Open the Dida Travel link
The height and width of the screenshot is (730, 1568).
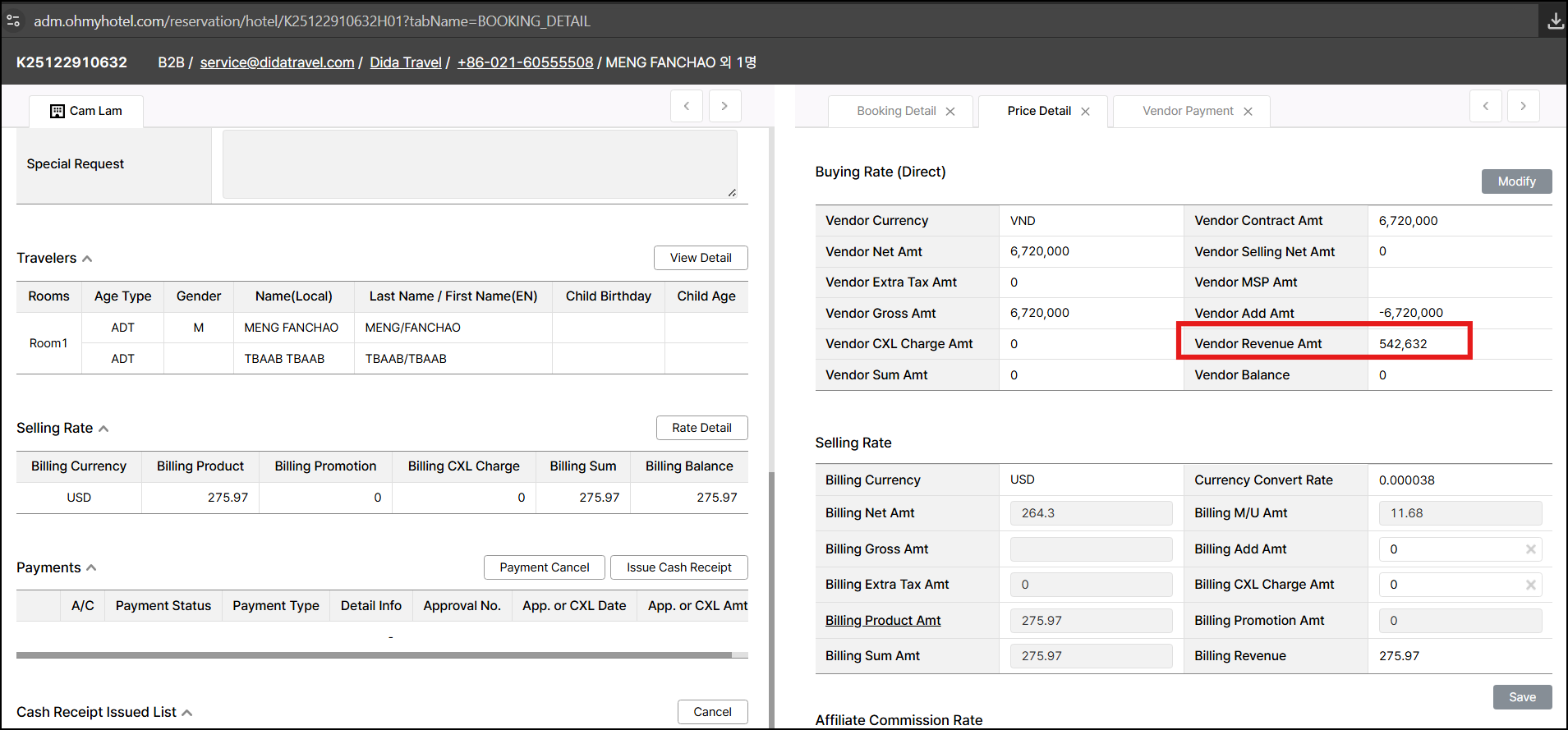(x=405, y=62)
